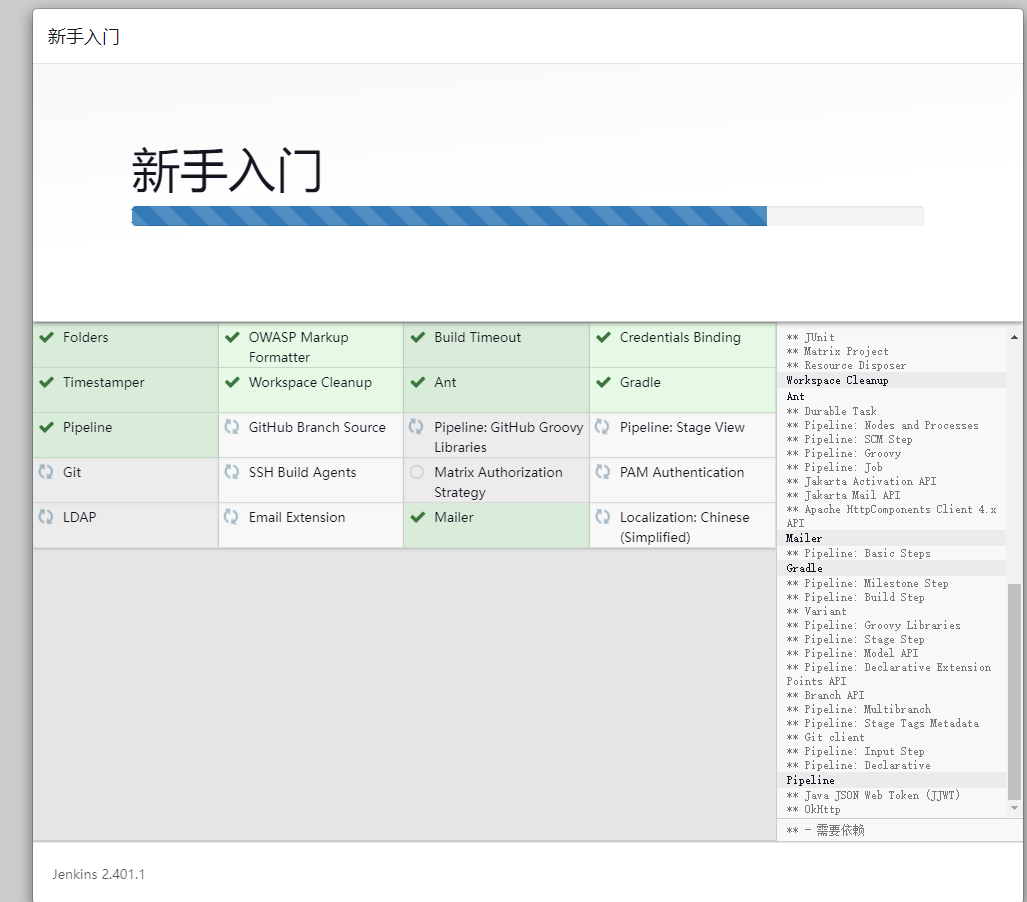Click the Ant checkmark icon
The width and height of the screenshot is (1027, 902).
418,383
